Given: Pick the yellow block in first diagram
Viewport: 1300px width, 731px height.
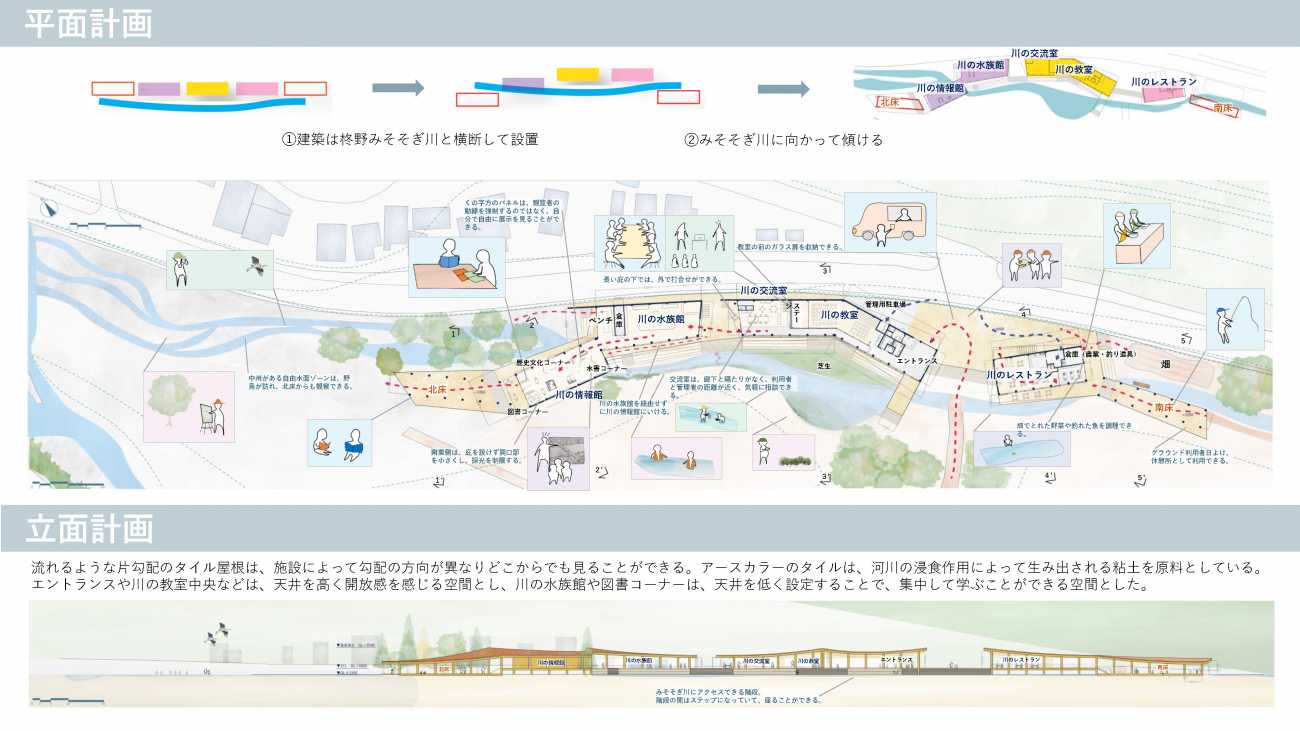Looking at the screenshot, I should pos(207,89).
